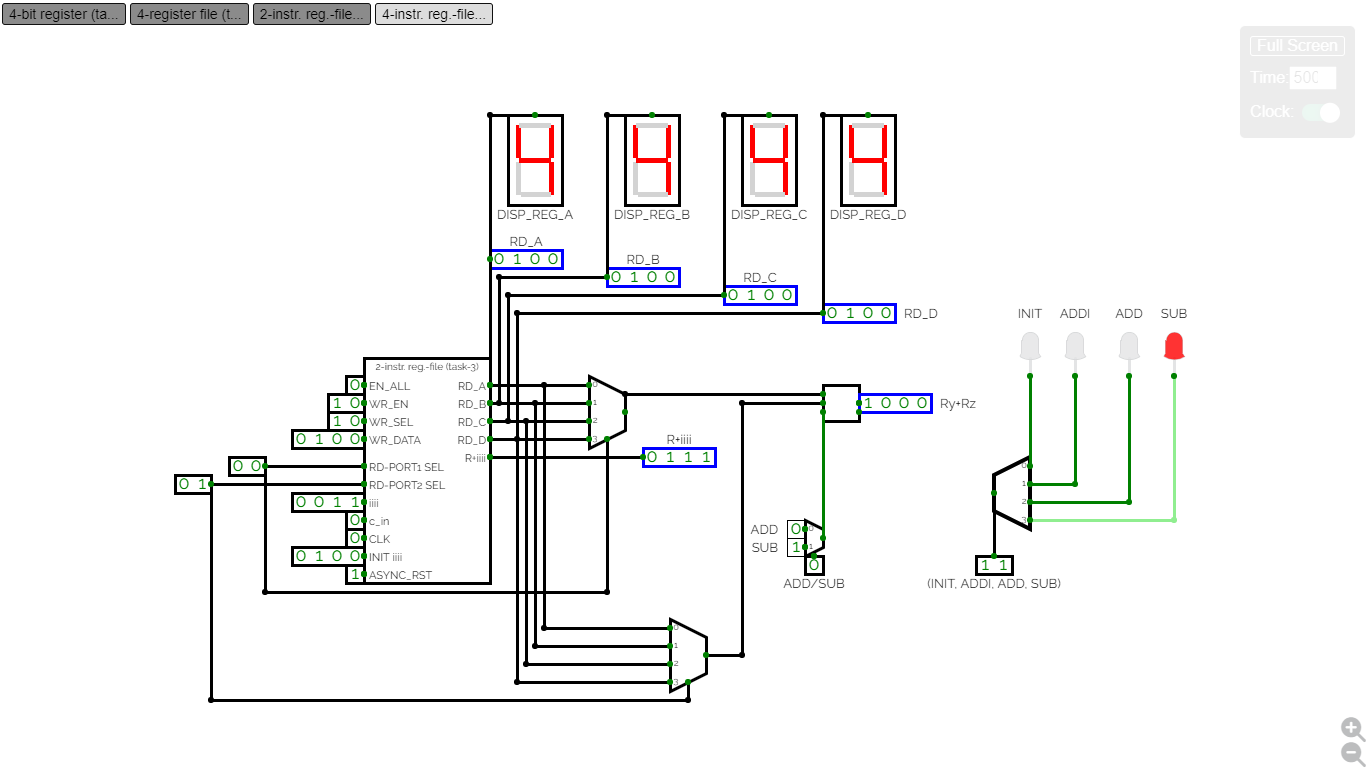The image size is (1366, 768).
Task: Toggle the WR_EN input bits
Action: point(346,404)
